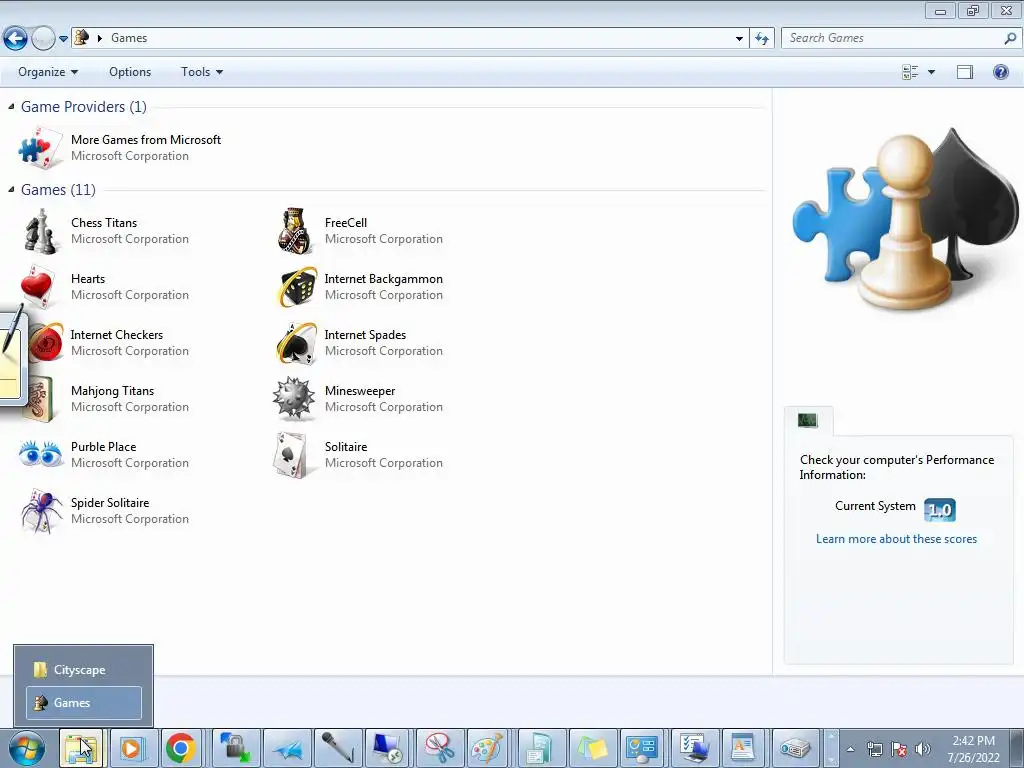Launch Paint from the taskbar
This screenshot has height=768, width=1024.
488,748
